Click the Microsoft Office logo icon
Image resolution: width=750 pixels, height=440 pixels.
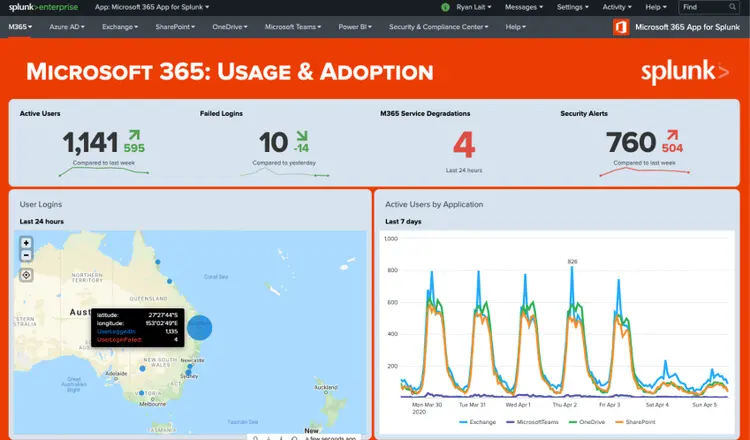pos(621,27)
